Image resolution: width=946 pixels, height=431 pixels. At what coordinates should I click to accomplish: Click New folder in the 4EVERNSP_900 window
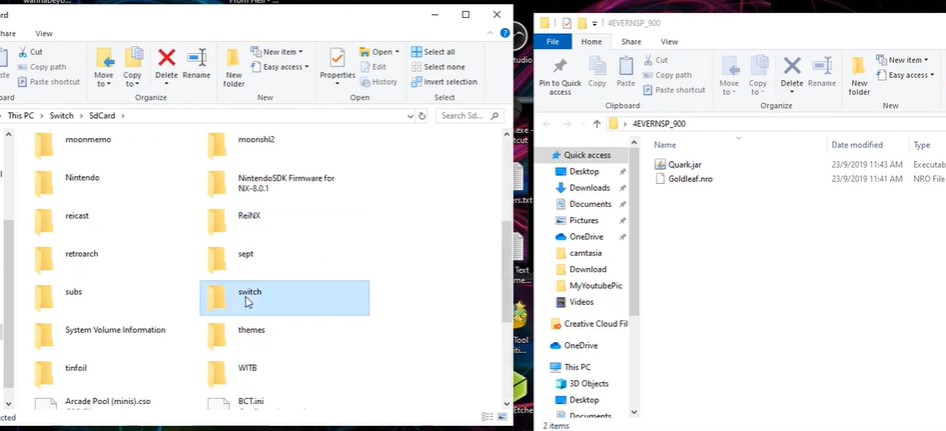(x=859, y=75)
